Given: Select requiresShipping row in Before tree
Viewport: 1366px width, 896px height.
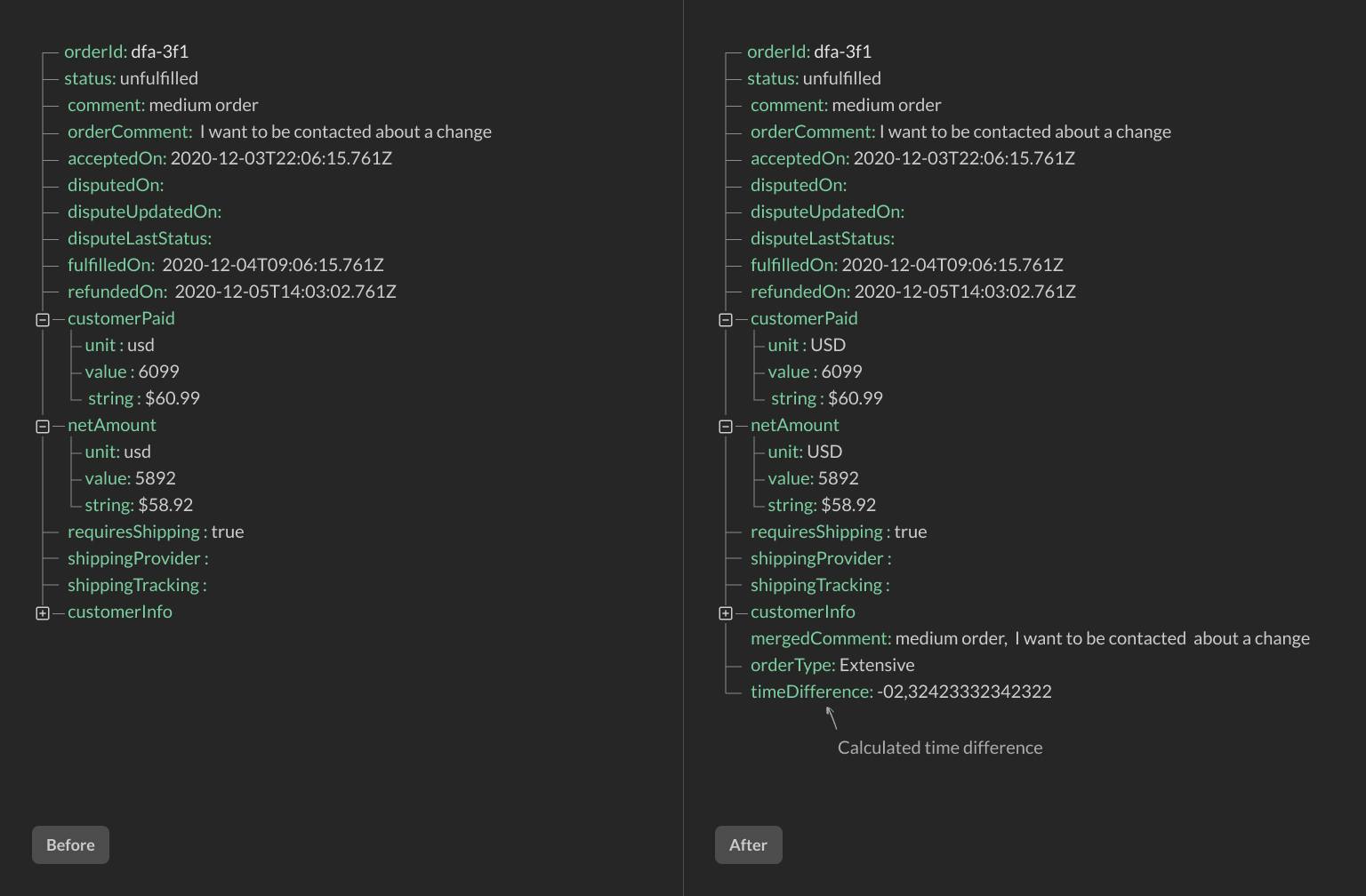Looking at the screenshot, I should [x=155, y=532].
